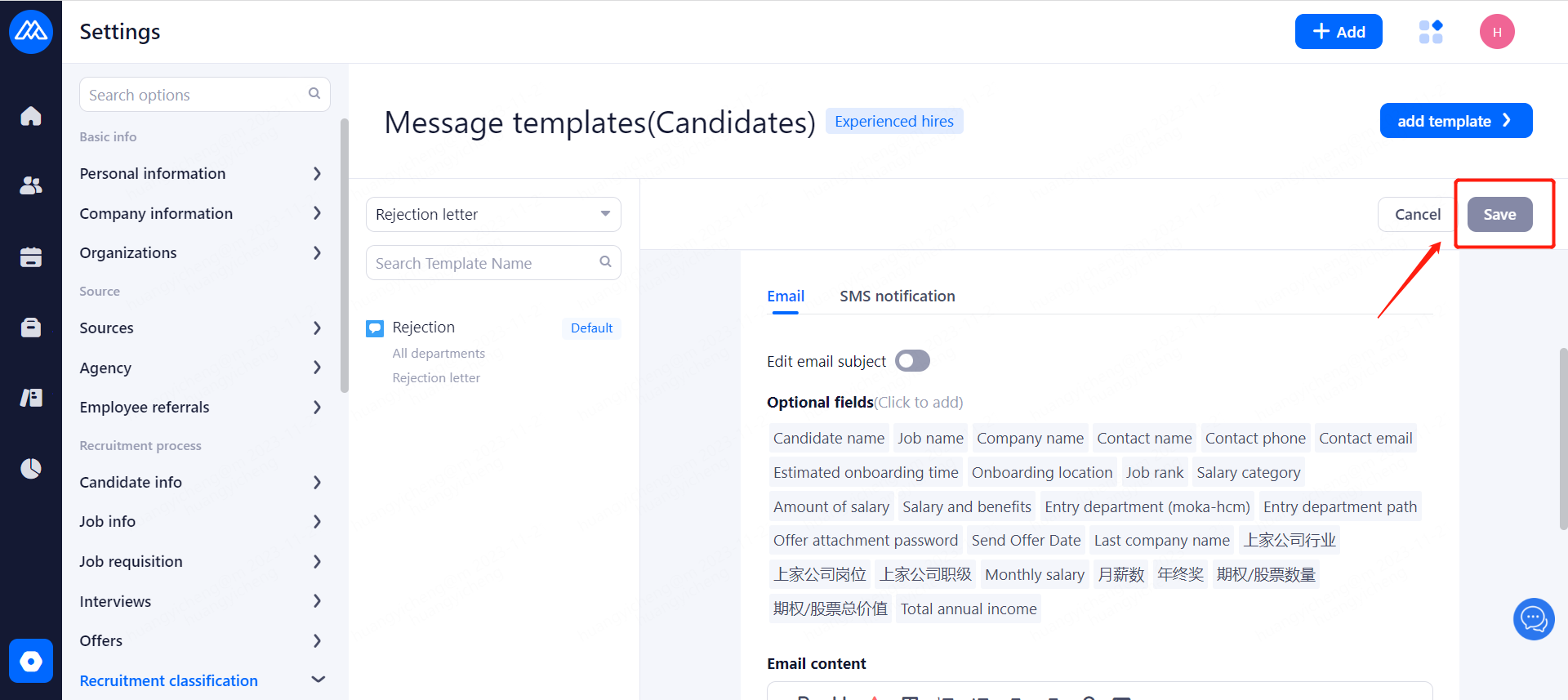This screenshot has width=1568, height=700.
Task: Add the Candidate name optional field
Action: pos(828,439)
